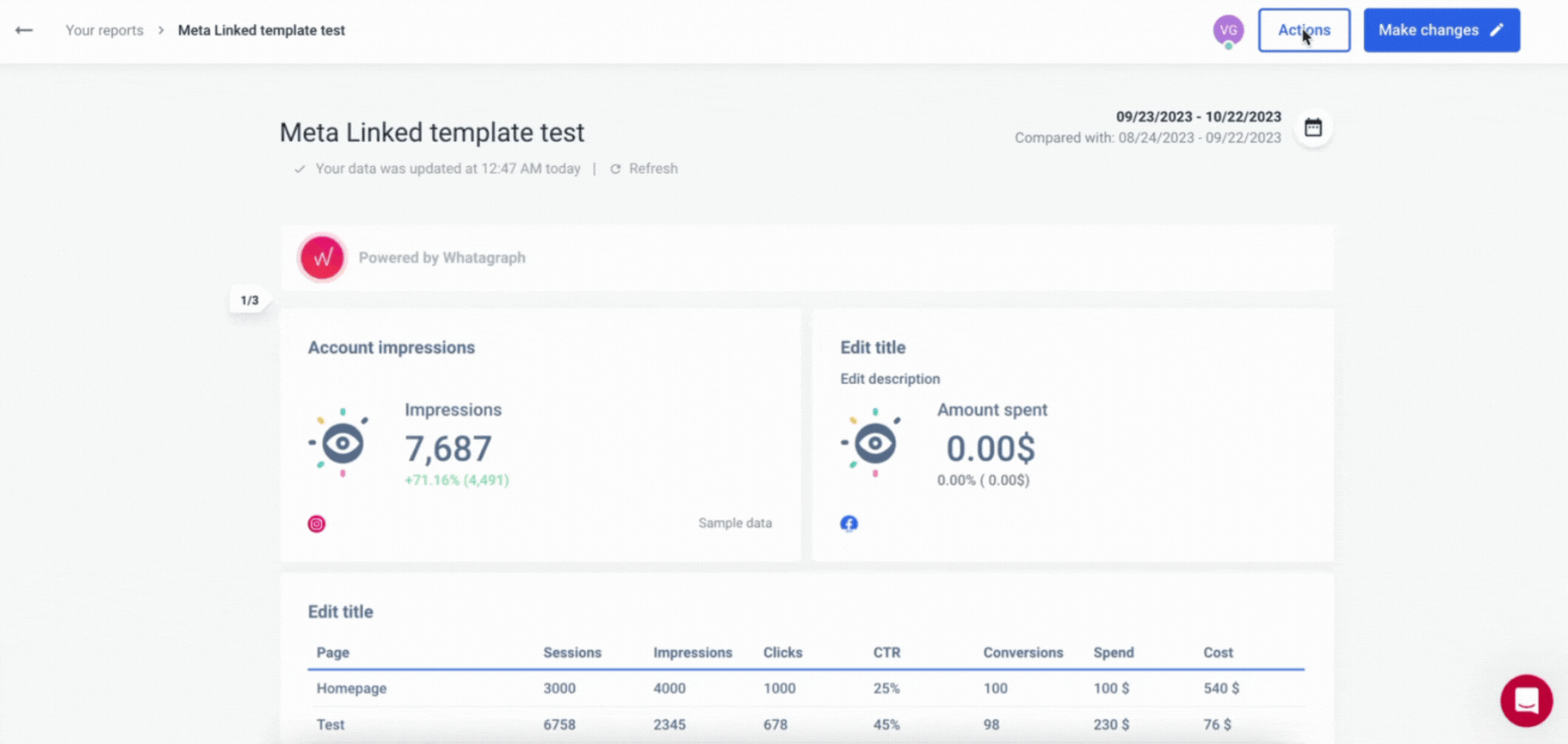Viewport: 1568px width, 744px height.
Task: Click the Amount spent eye icon
Action: [872, 443]
